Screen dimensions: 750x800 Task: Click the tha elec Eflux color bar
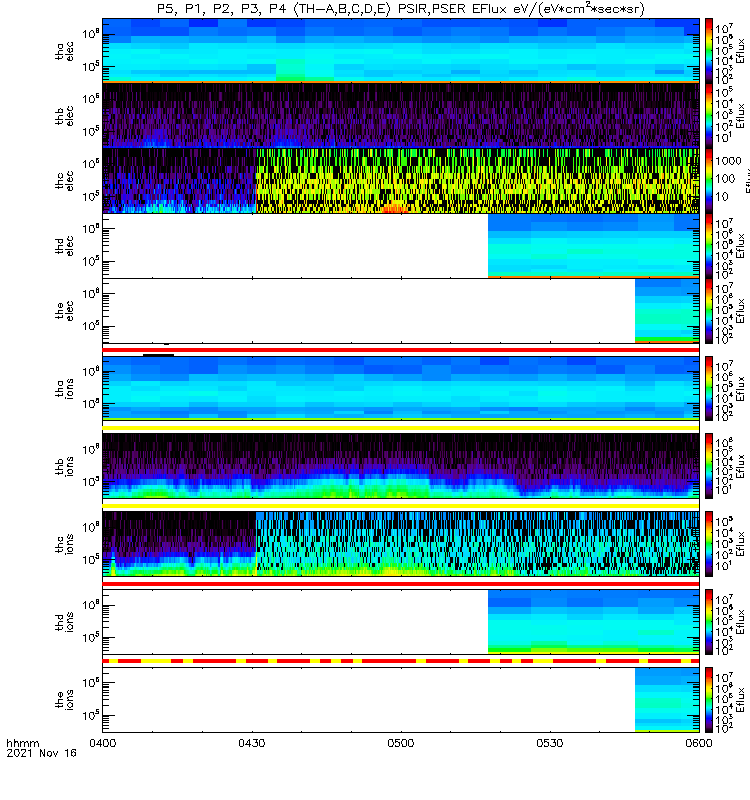[x=709, y=51]
